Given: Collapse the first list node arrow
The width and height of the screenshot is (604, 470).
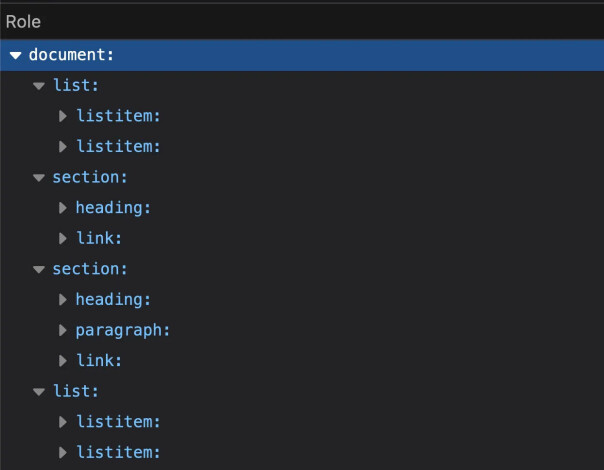Looking at the screenshot, I should pyautogui.click(x=39, y=86).
